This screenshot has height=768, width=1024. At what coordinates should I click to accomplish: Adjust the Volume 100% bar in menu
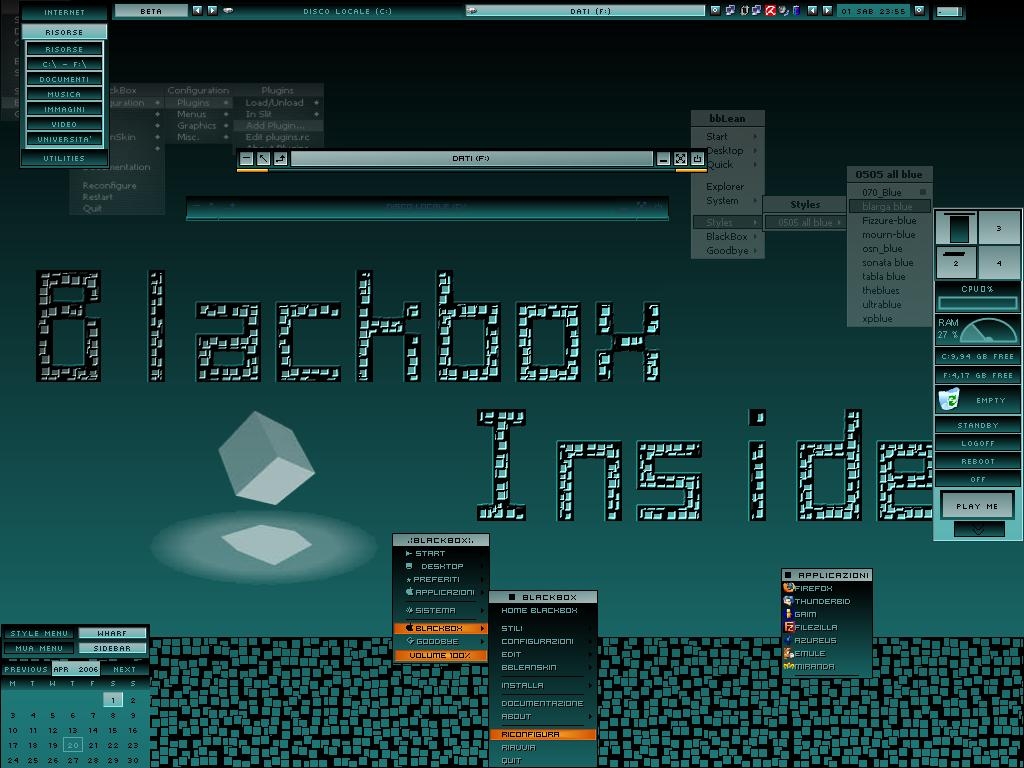pyautogui.click(x=441, y=656)
